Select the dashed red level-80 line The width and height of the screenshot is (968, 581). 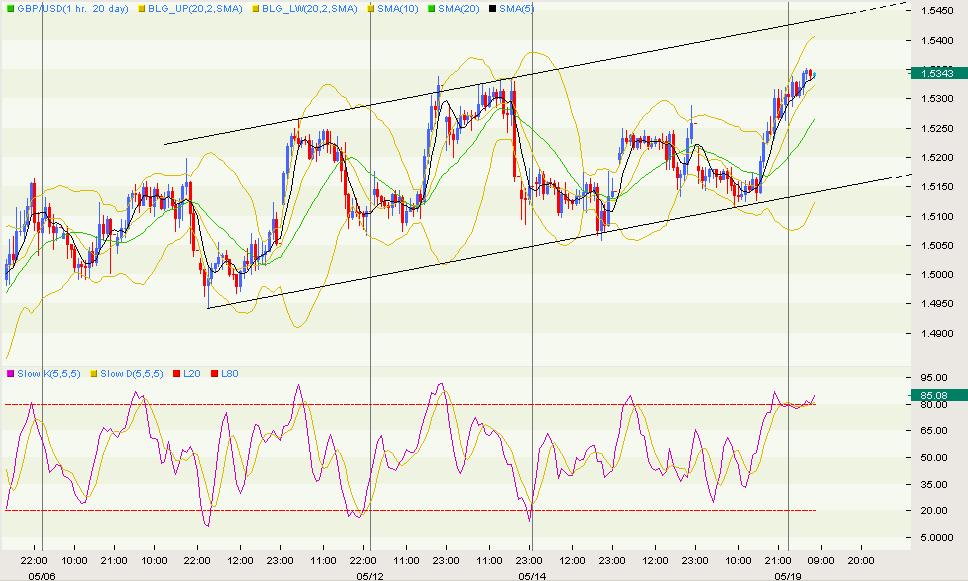410,404
